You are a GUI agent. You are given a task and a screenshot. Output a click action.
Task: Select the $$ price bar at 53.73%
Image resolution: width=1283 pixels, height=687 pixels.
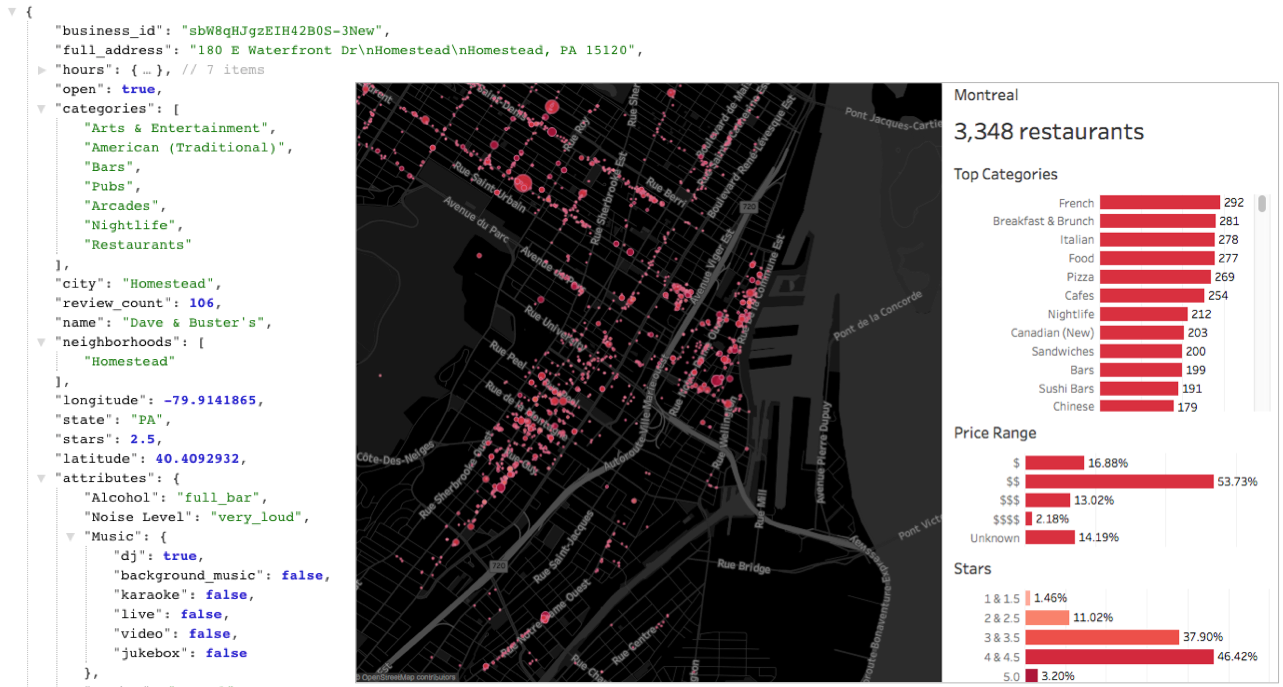coord(1120,481)
